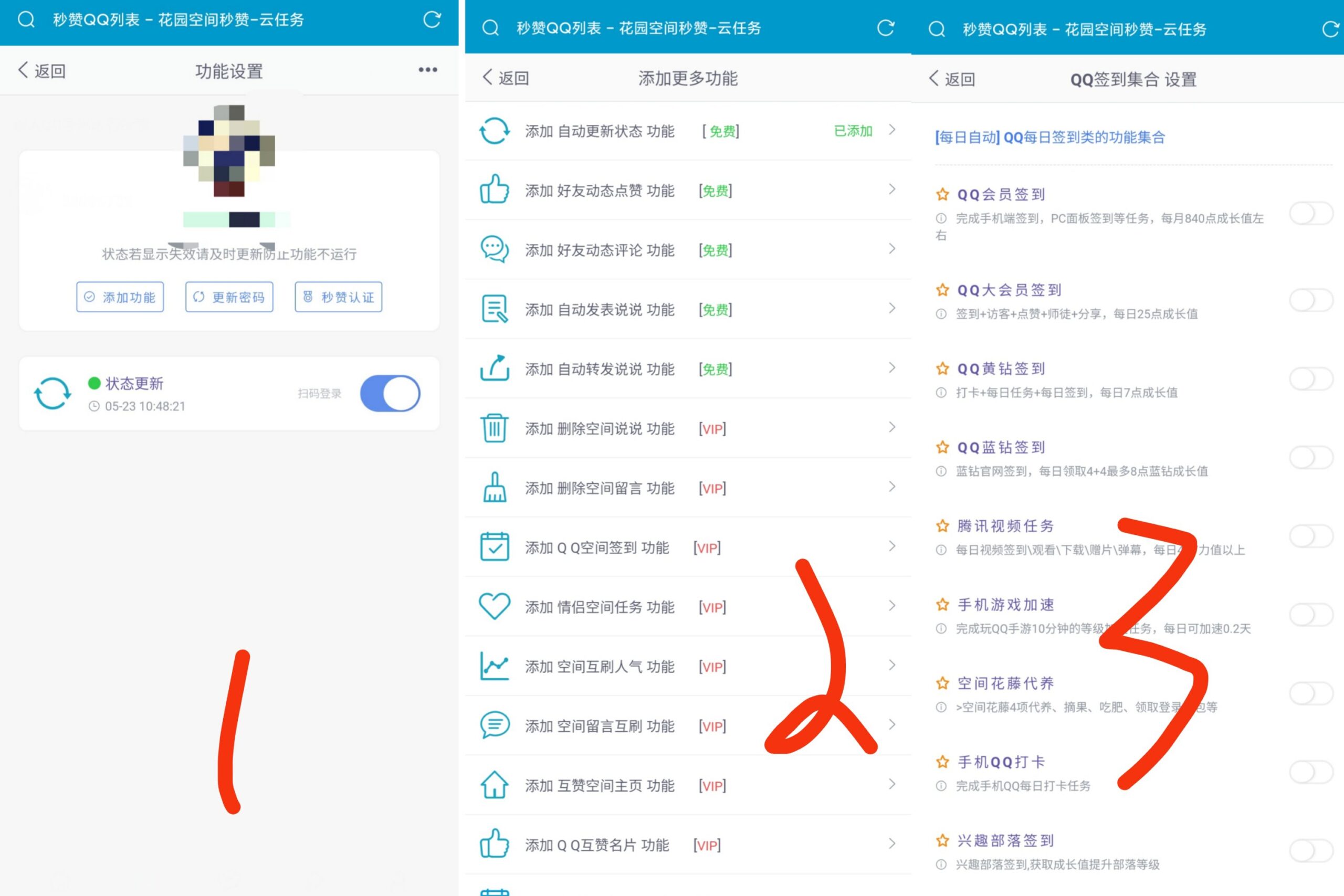Tap the 更新密码 button
This screenshot has width=1344, height=896.
click(x=229, y=297)
